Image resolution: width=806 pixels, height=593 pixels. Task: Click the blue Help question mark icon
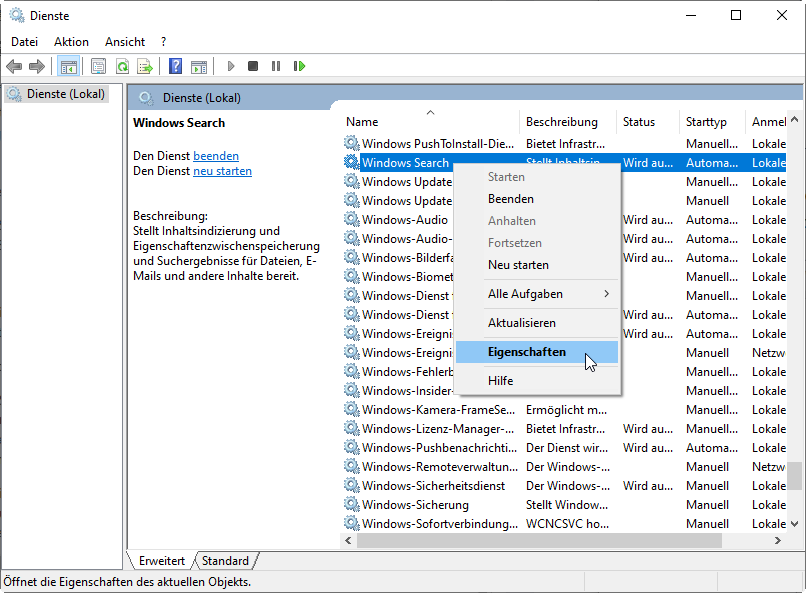coord(175,66)
